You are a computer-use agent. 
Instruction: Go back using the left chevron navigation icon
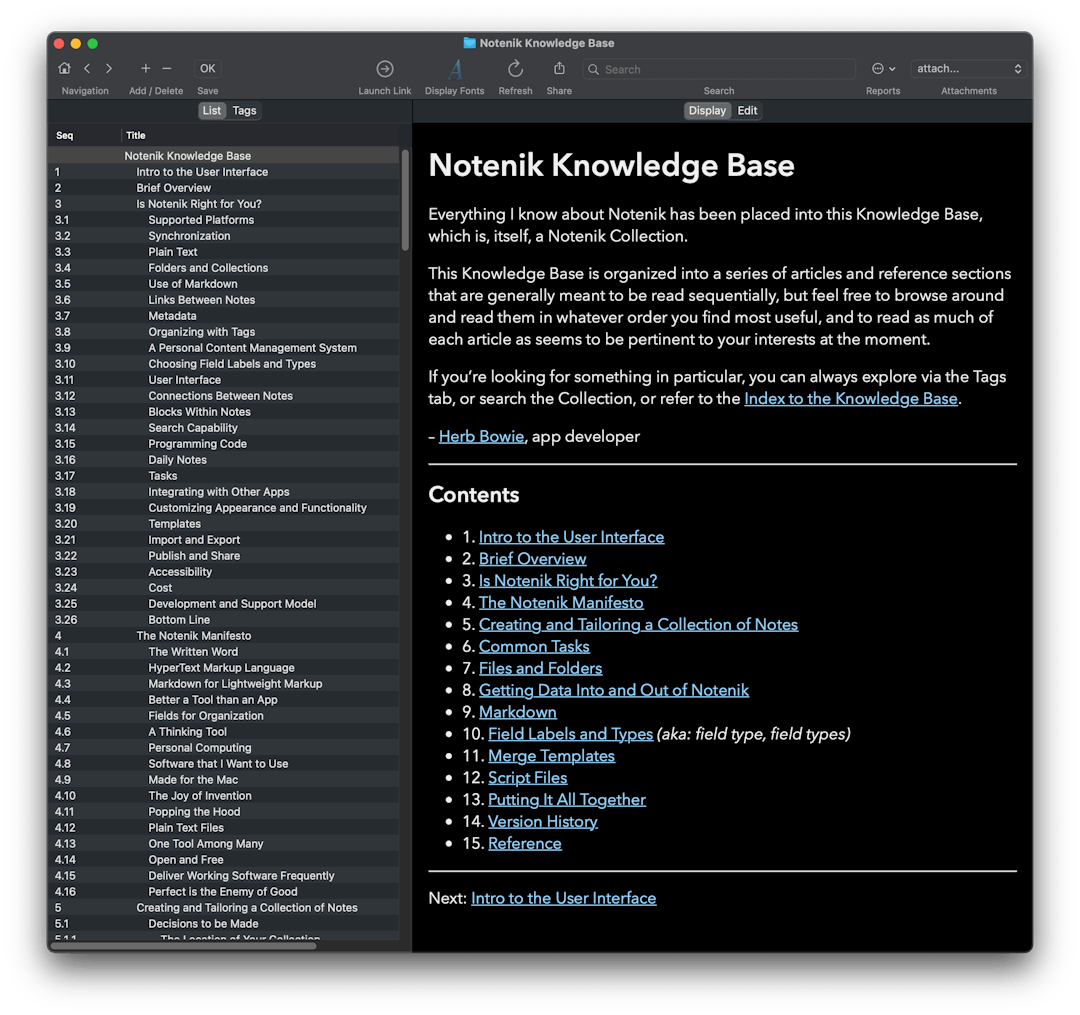[87, 69]
